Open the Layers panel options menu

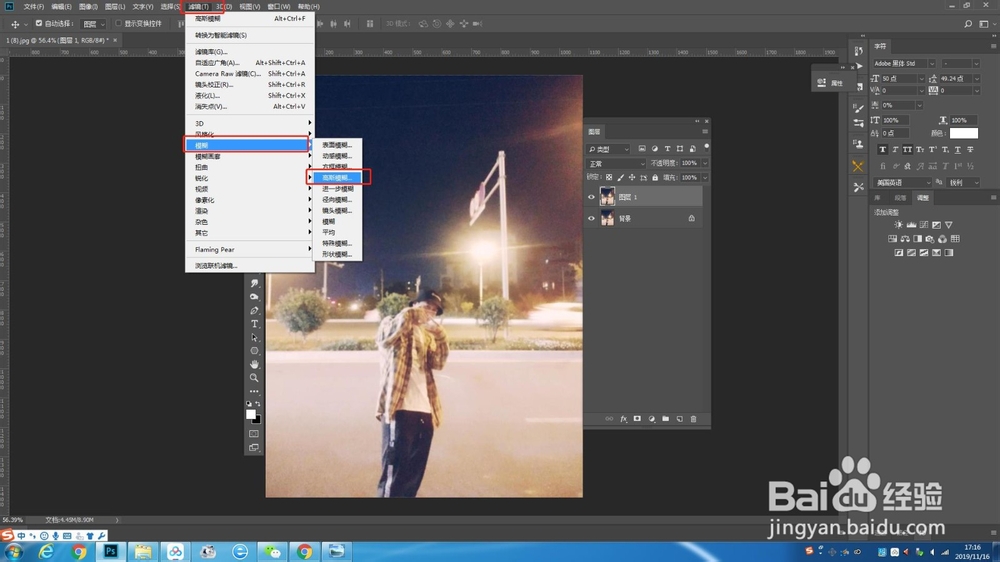(x=705, y=131)
